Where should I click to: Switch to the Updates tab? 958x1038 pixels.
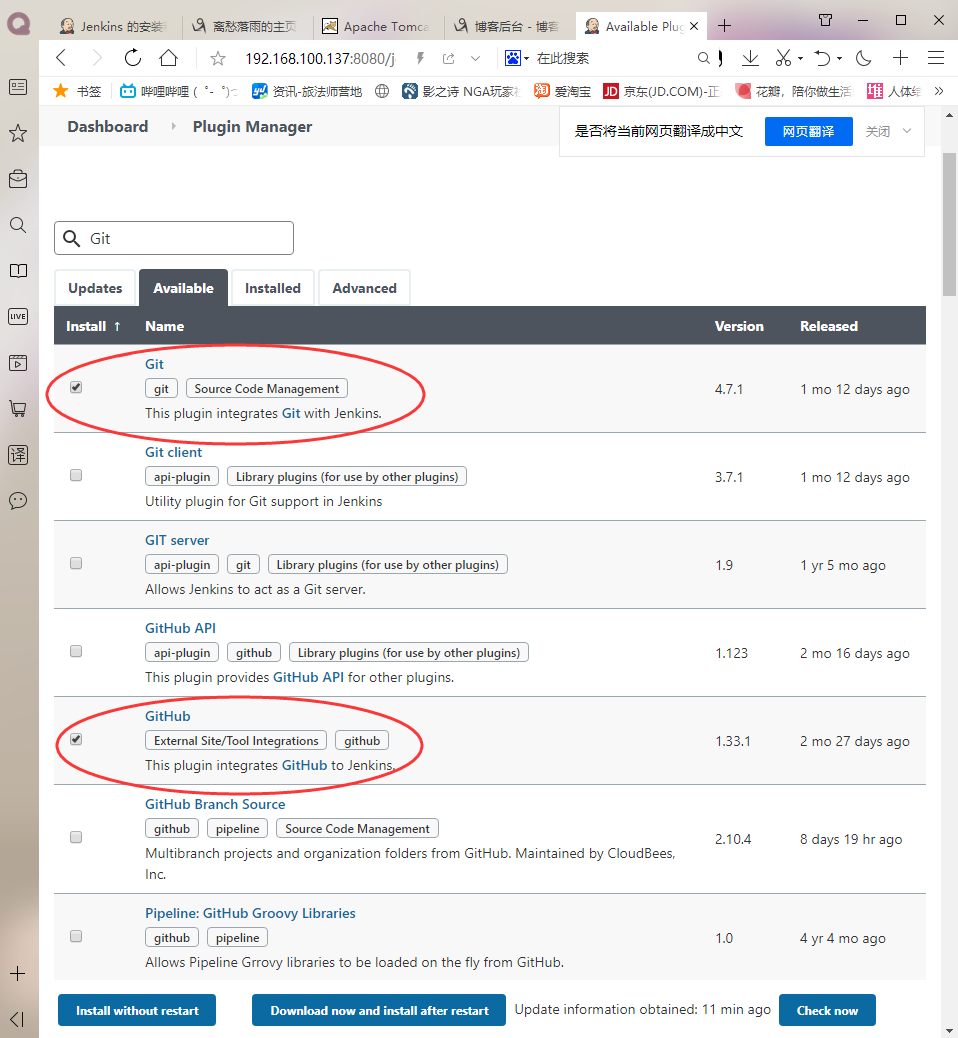(x=95, y=288)
